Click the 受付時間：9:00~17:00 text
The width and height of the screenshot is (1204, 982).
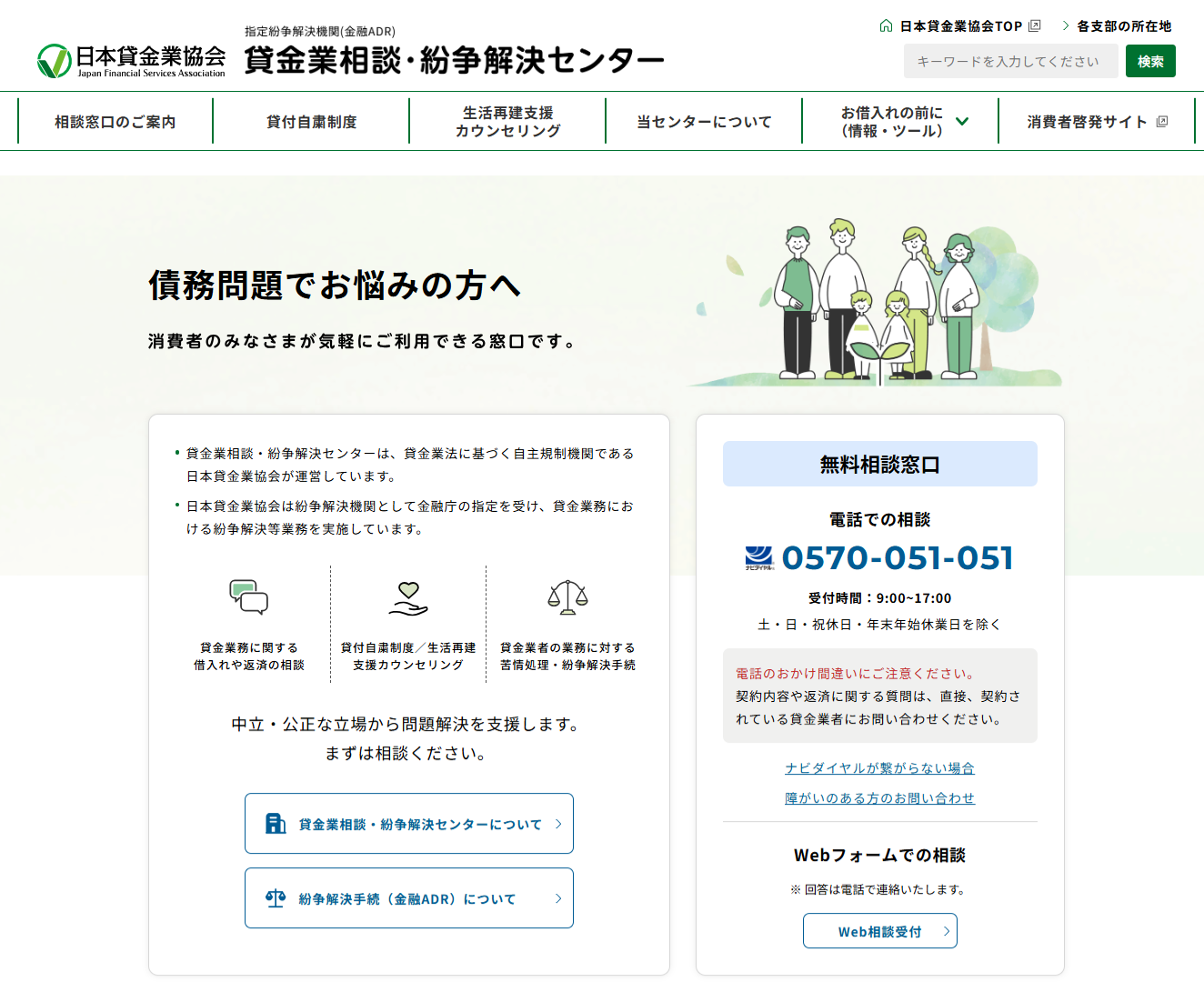coord(880,598)
